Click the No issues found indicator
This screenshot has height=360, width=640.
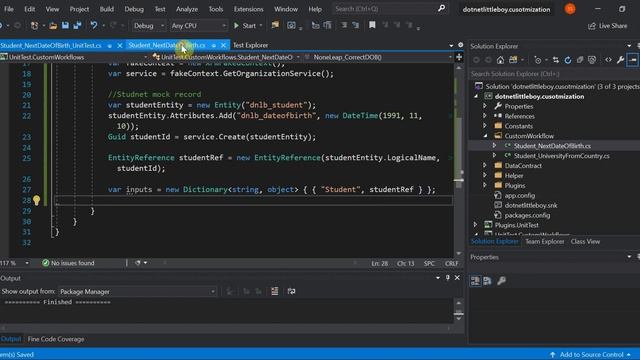point(69,263)
